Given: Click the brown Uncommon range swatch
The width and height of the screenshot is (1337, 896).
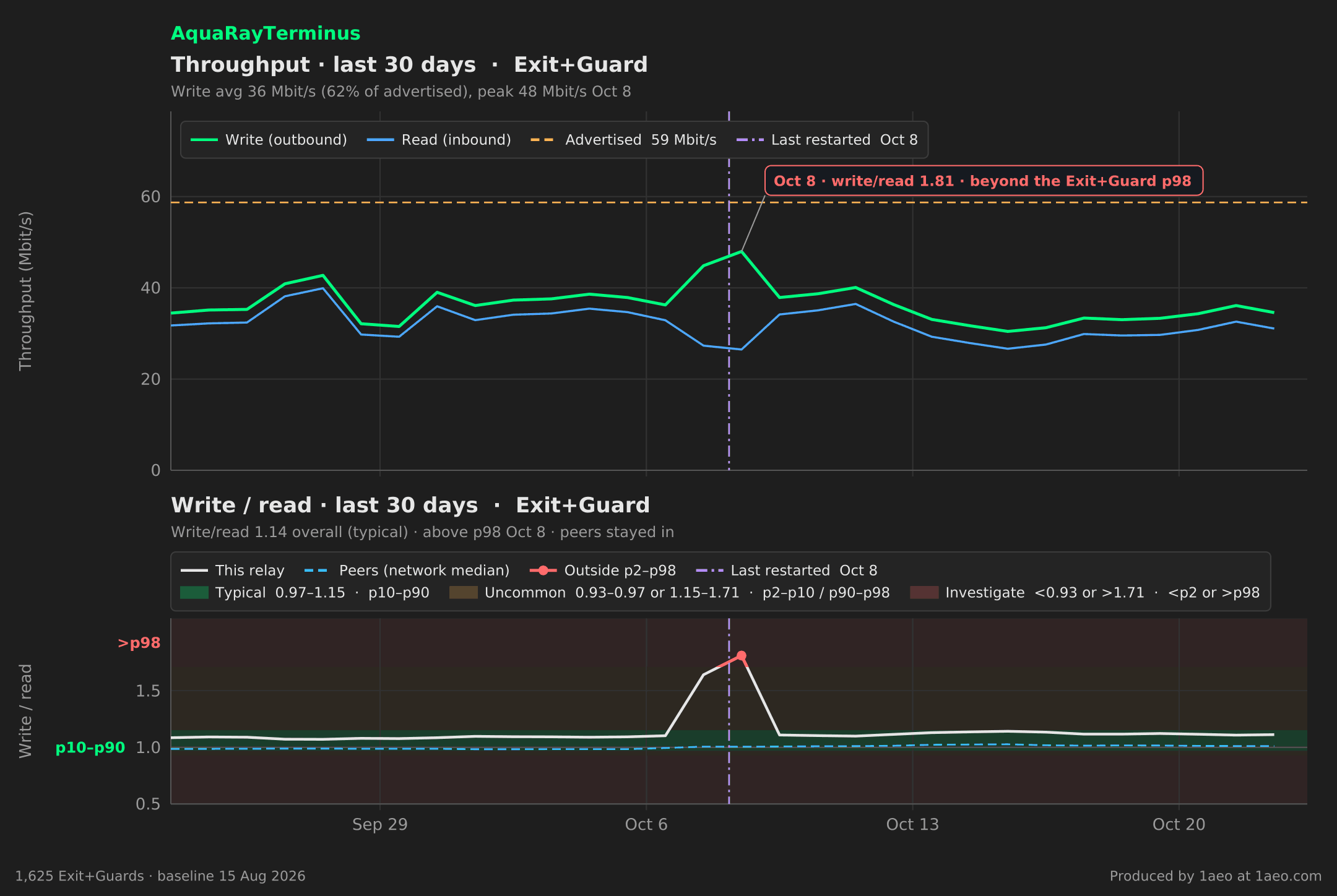Looking at the screenshot, I should (464, 593).
